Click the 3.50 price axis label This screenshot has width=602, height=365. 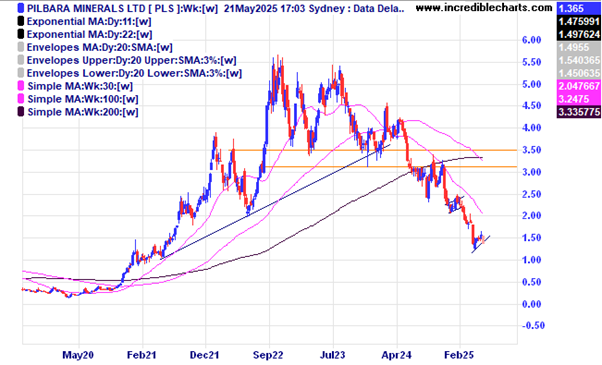tap(531, 150)
